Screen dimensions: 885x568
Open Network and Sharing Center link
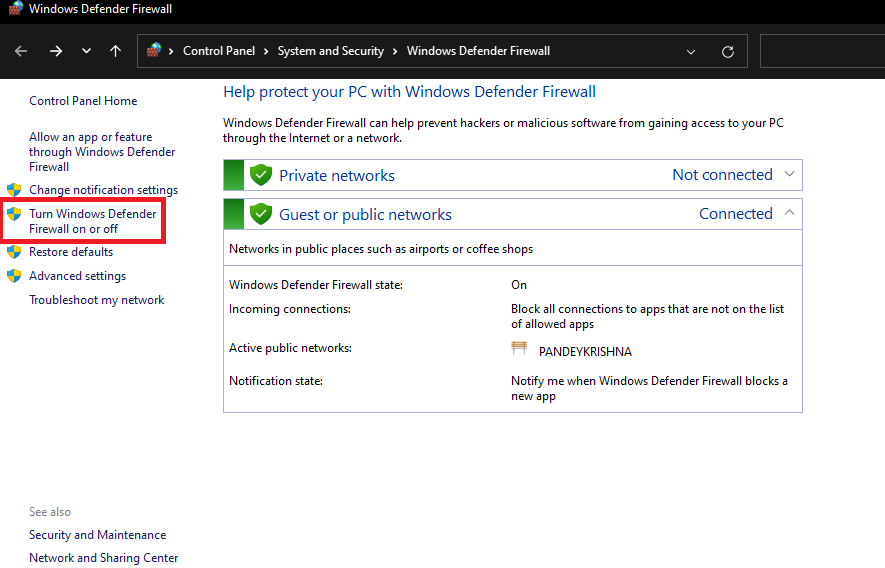tap(103, 558)
